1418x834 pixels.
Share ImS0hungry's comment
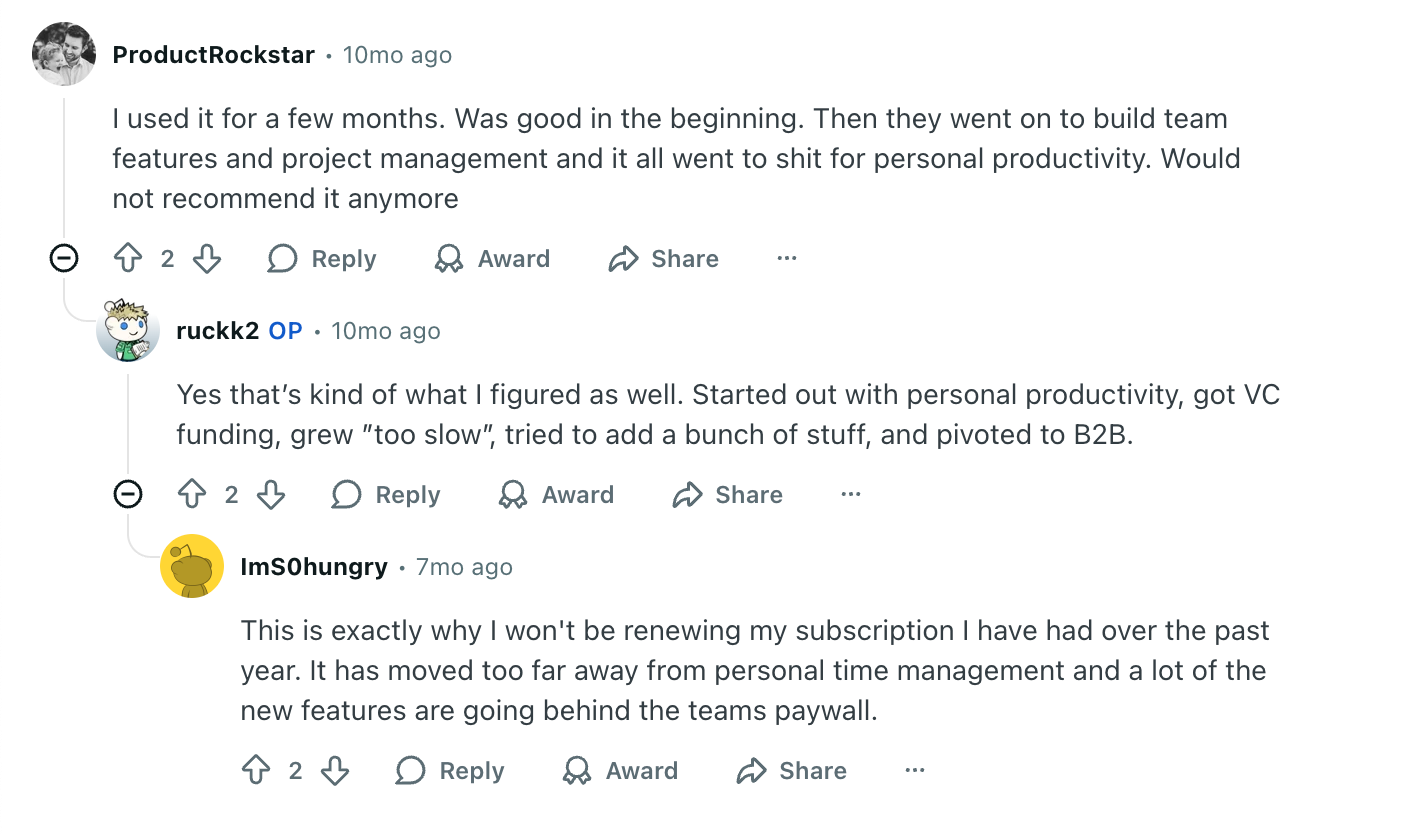pyautogui.click(x=790, y=770)
